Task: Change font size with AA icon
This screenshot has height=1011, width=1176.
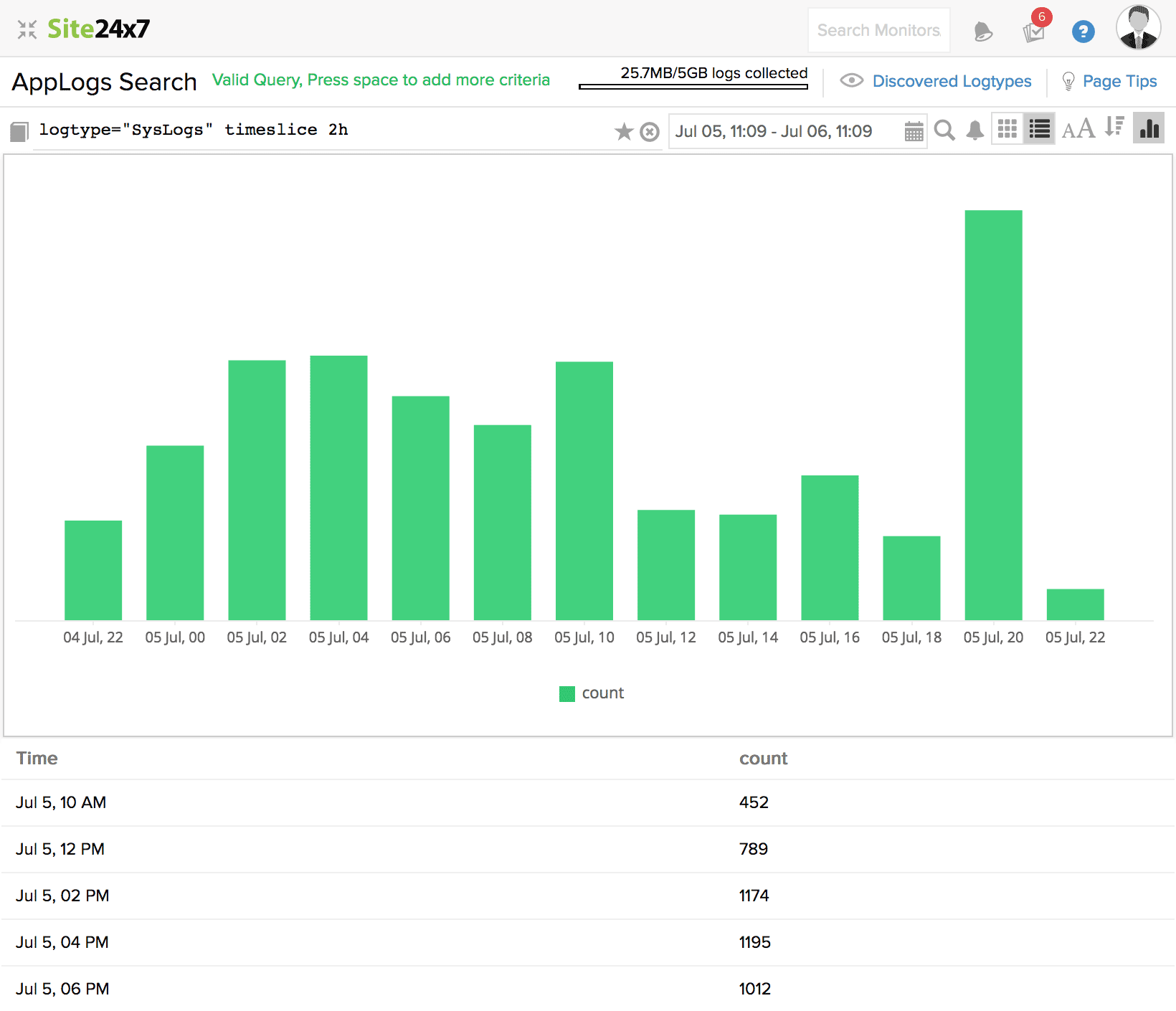Action: point(1078,129)
